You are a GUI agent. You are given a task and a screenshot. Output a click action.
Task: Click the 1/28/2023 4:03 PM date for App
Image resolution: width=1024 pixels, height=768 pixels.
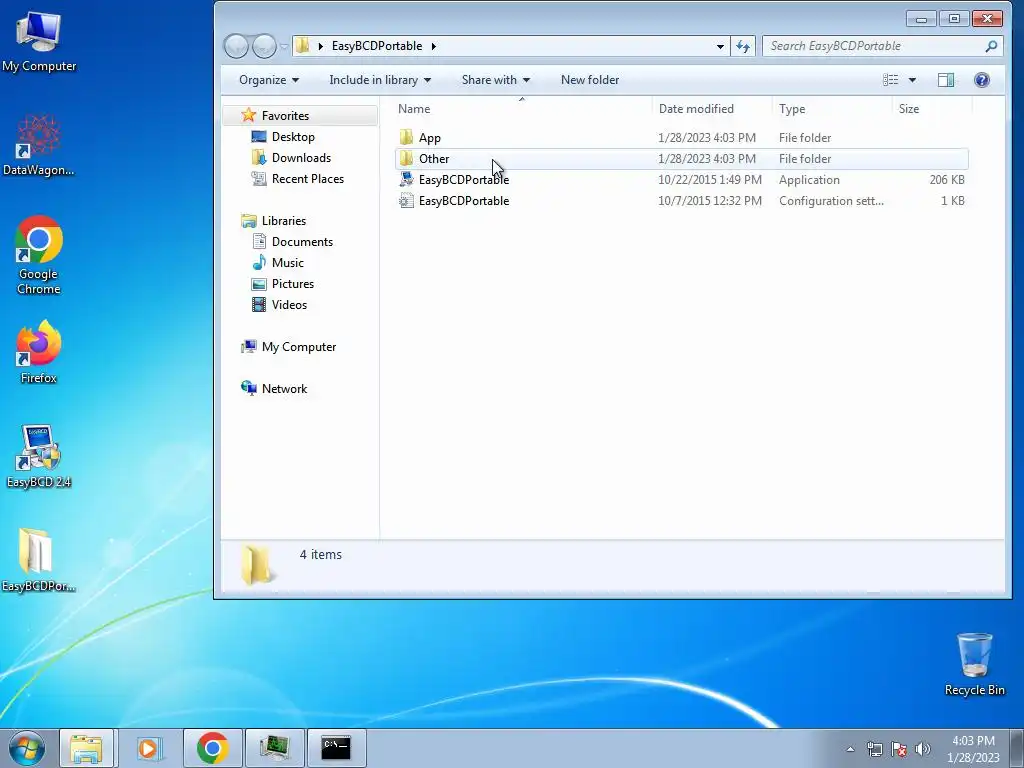tap(707, 138)
